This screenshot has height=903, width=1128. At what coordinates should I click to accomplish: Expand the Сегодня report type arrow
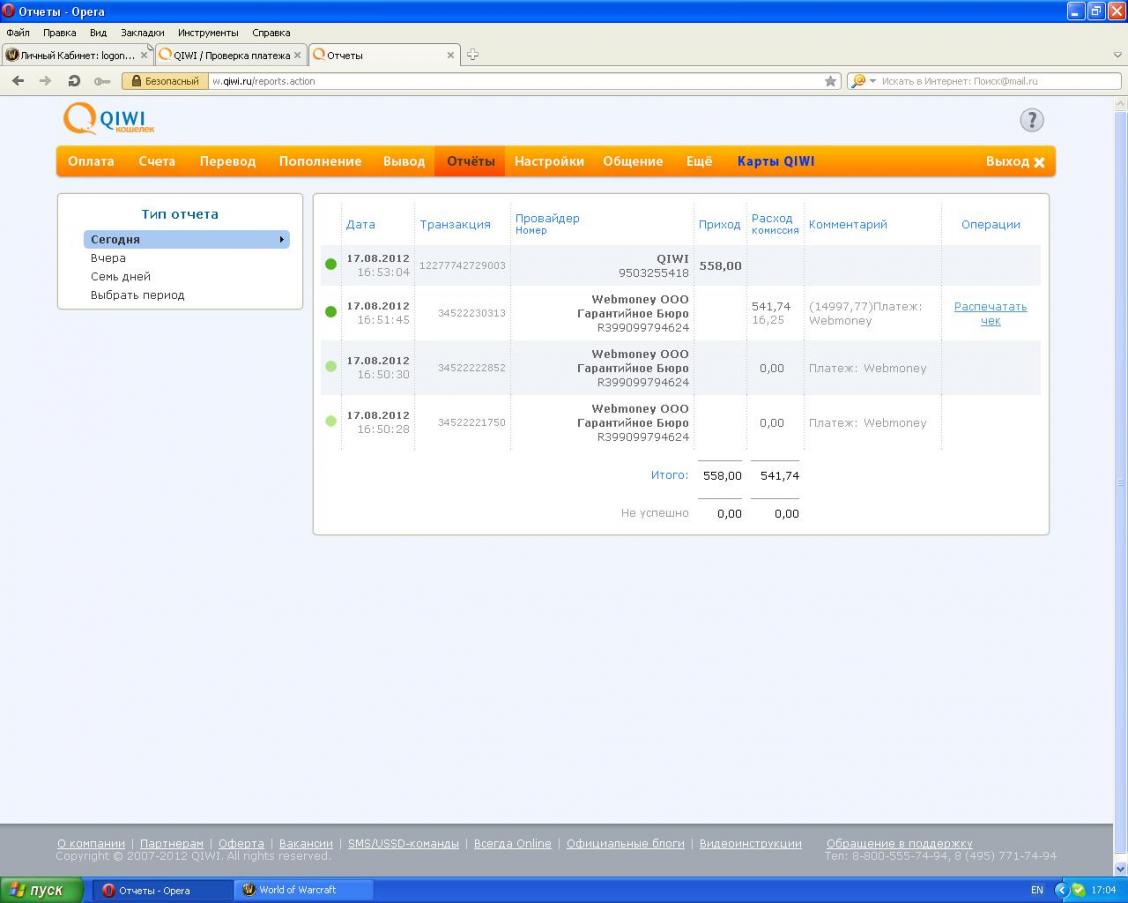(282, 240)
